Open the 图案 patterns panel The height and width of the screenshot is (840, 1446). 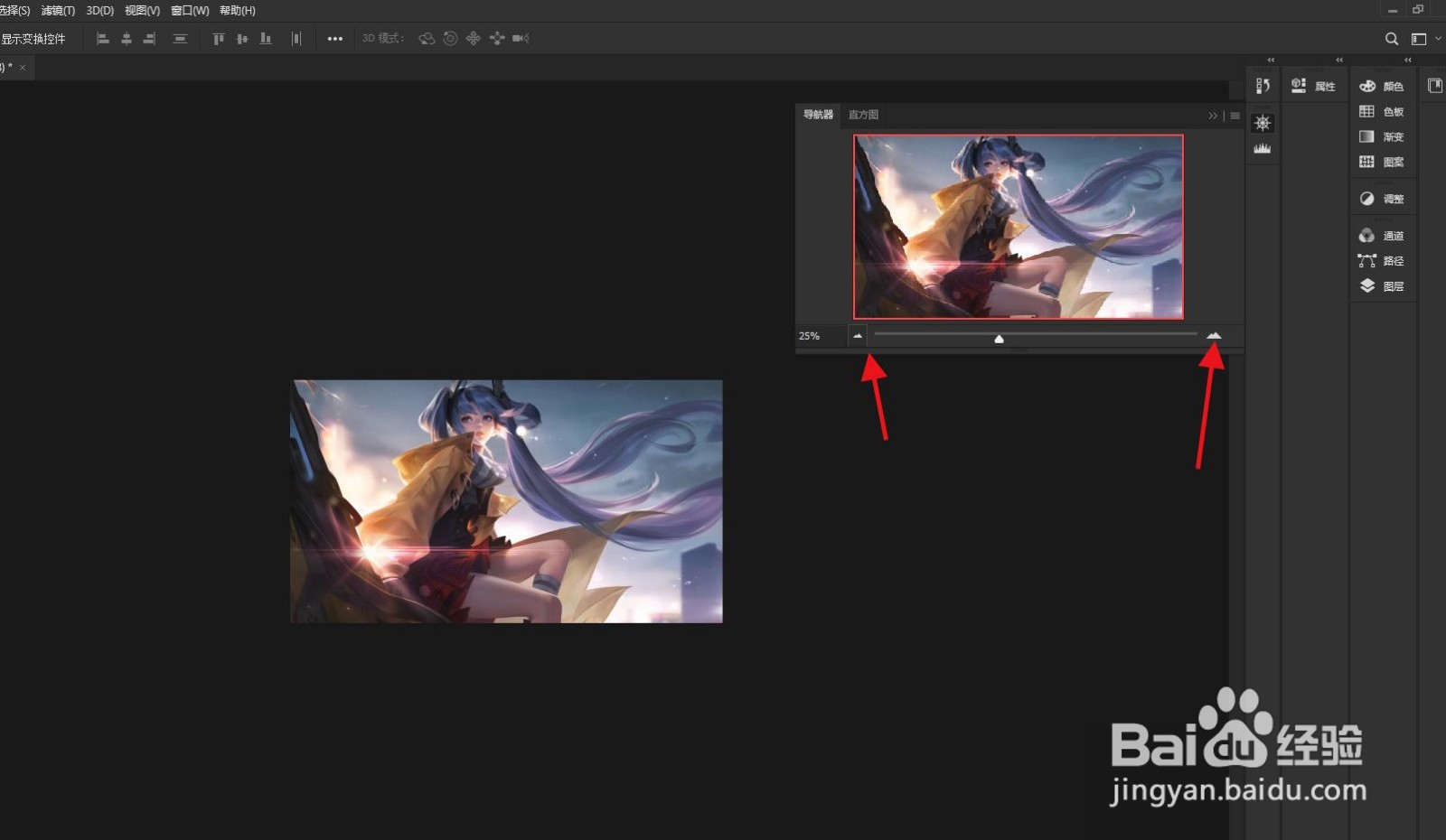pos(1382,162)
